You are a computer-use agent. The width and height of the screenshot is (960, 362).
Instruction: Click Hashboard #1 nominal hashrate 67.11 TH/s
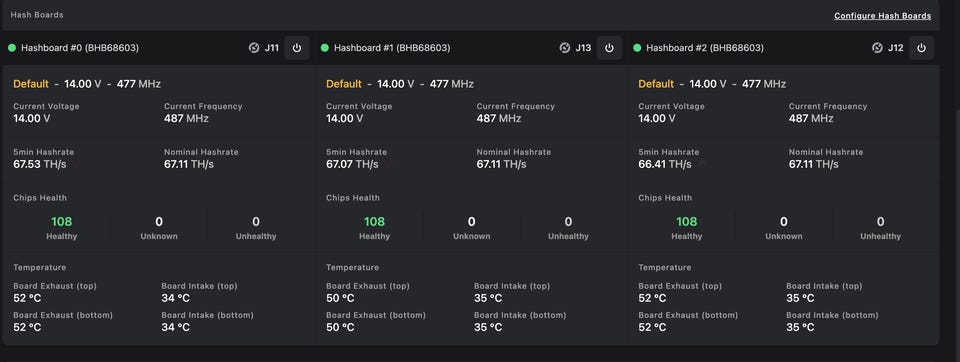[x=501, y=164]
